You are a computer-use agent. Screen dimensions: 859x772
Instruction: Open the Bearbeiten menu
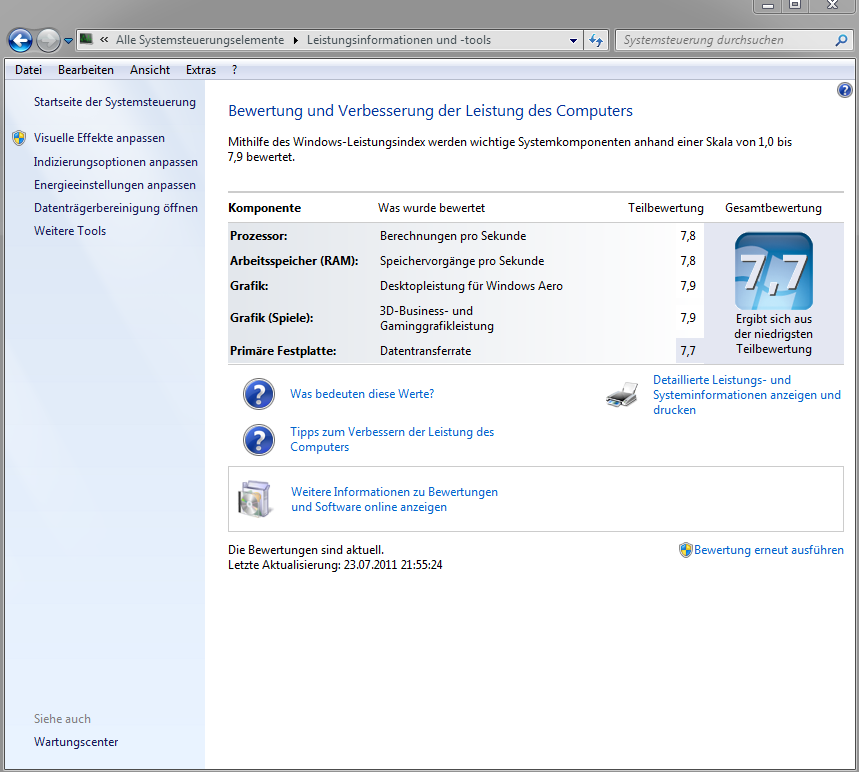[86, 70]
